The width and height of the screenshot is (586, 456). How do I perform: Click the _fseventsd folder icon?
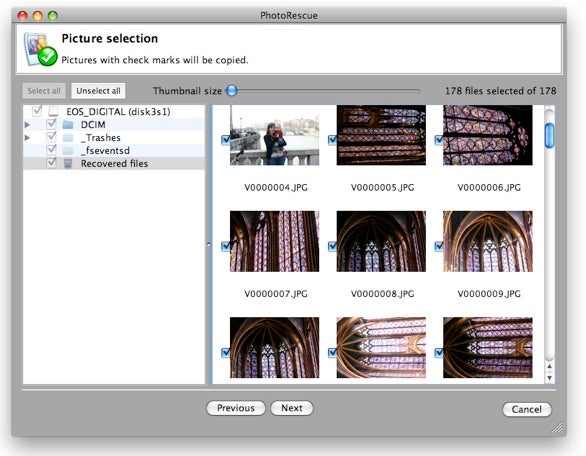coord(68,151)
